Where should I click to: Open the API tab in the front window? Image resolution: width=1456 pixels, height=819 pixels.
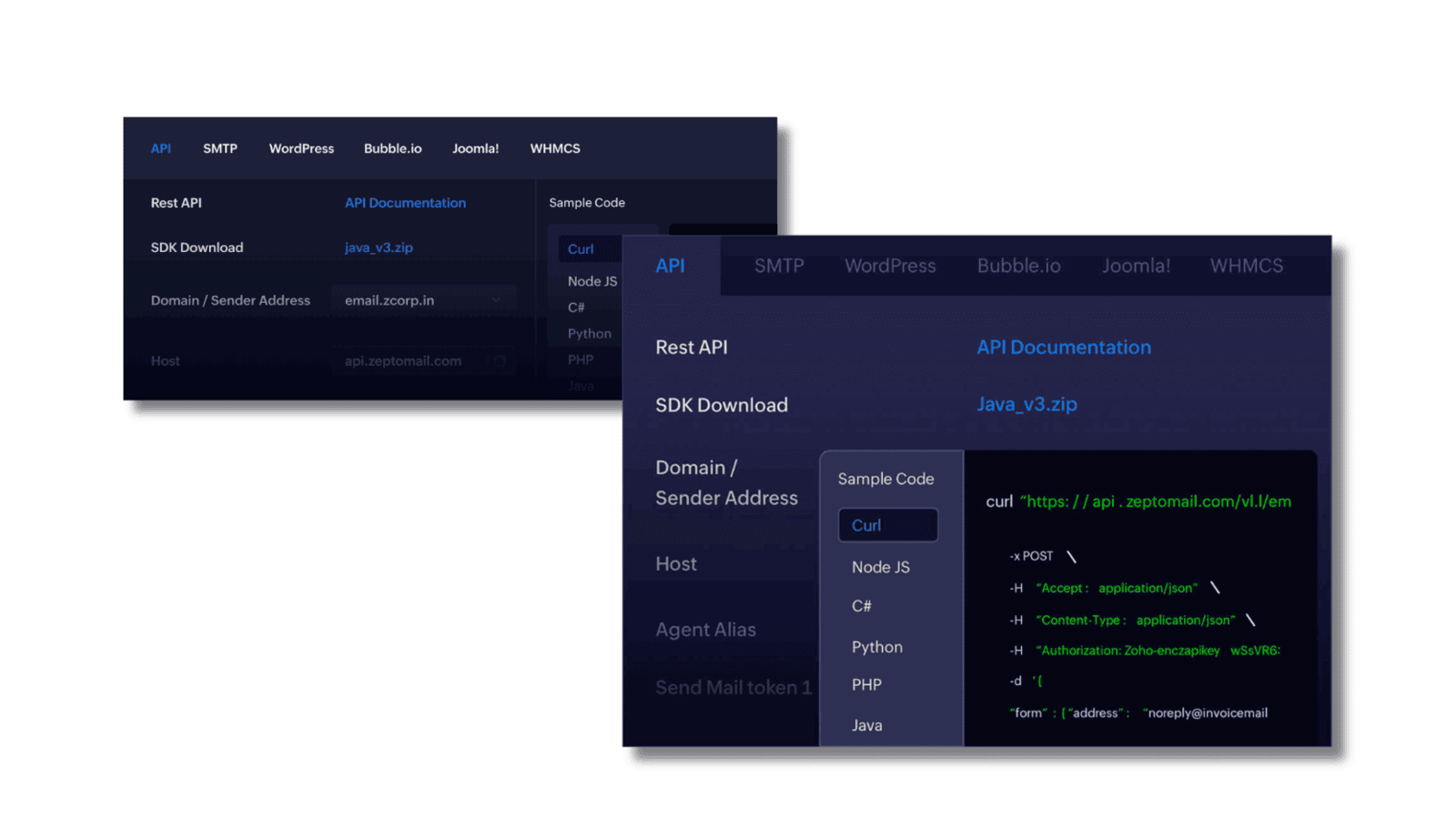click(x=671, y=266)
